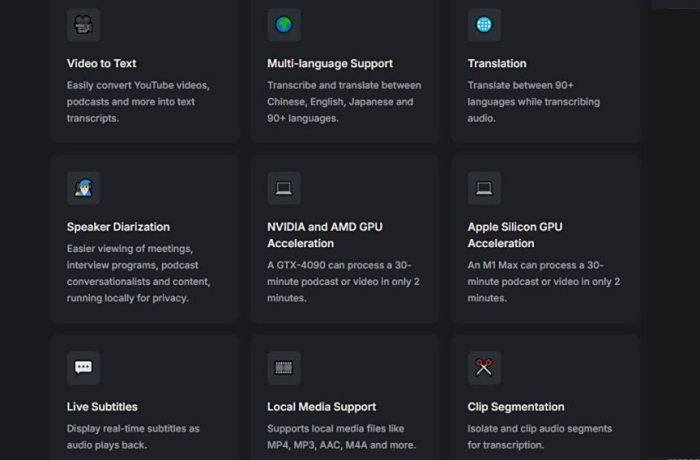
Task: Select the Live Subtitles heading
Action: pyautogui.click(x=102, y=407)
